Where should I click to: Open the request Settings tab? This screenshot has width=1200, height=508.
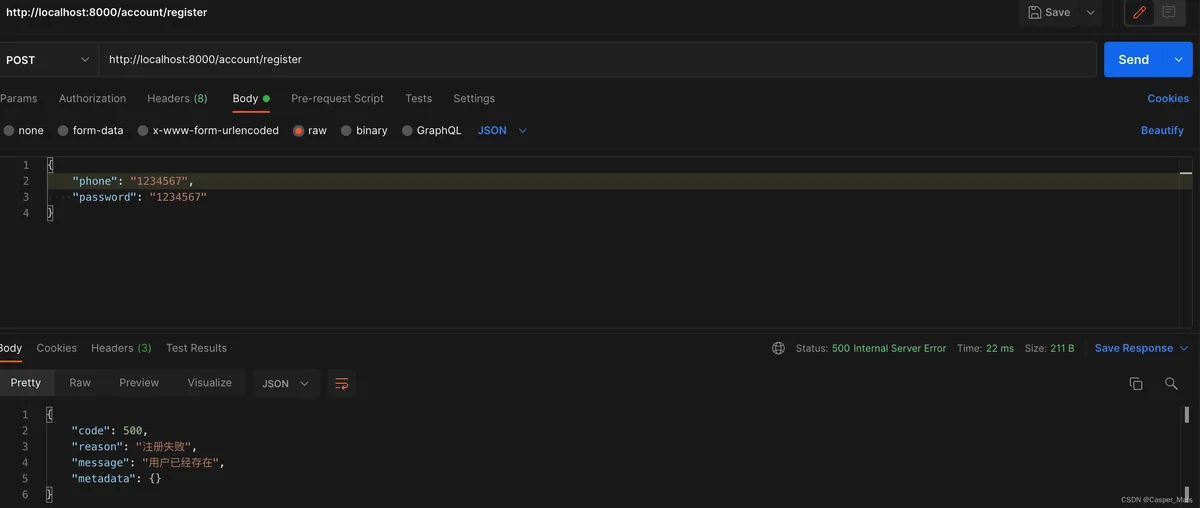pyautogui.click(x=474, y=99)
